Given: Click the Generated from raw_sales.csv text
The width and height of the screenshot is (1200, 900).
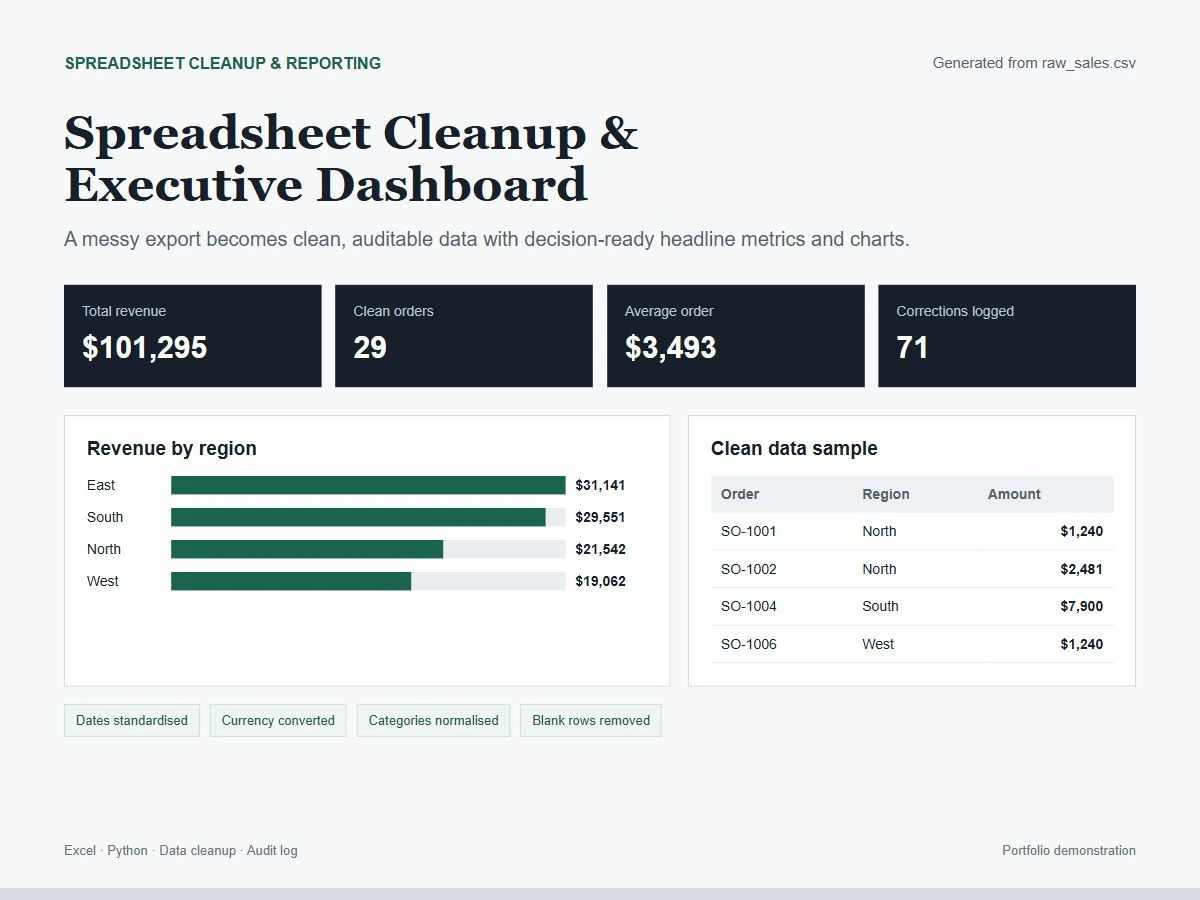Looking at the screenshot, I should [x=1034, y=63].
